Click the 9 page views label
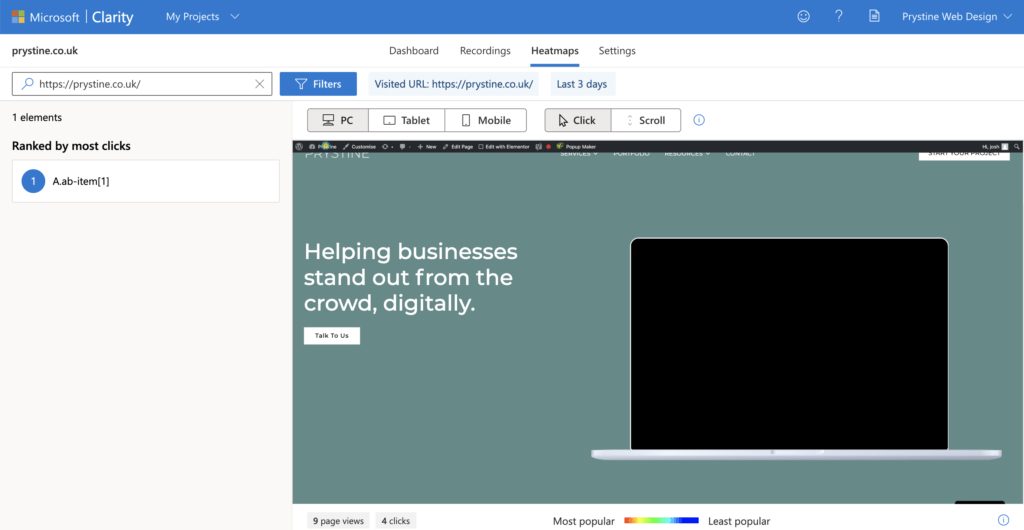This screenshot has width=1024, height=530. coord(338,520)
